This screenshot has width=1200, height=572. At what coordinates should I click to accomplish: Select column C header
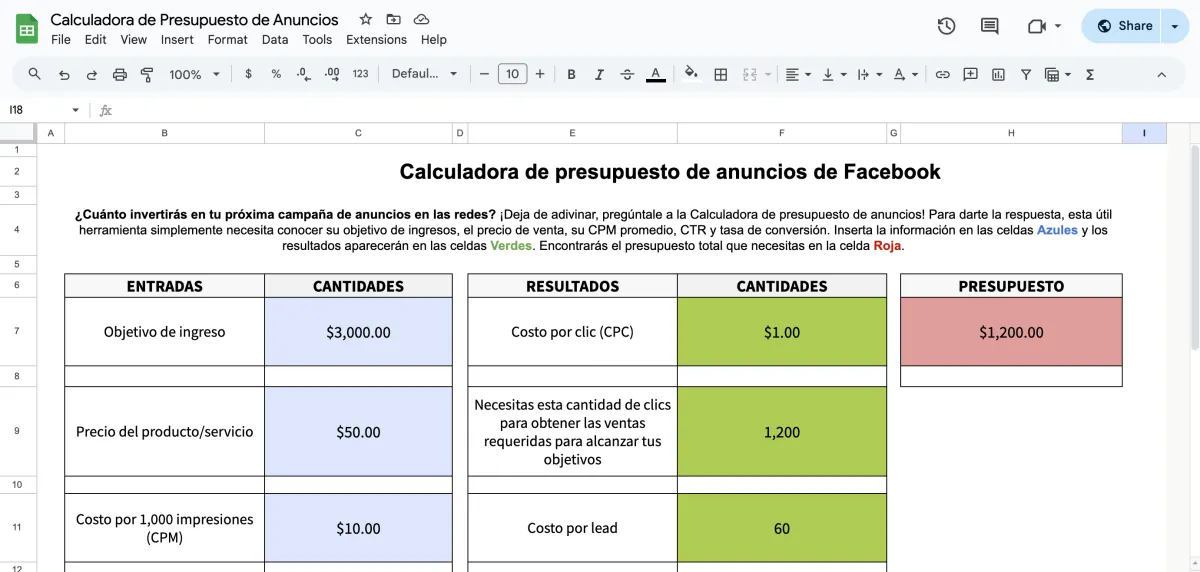tap(358, 133)
